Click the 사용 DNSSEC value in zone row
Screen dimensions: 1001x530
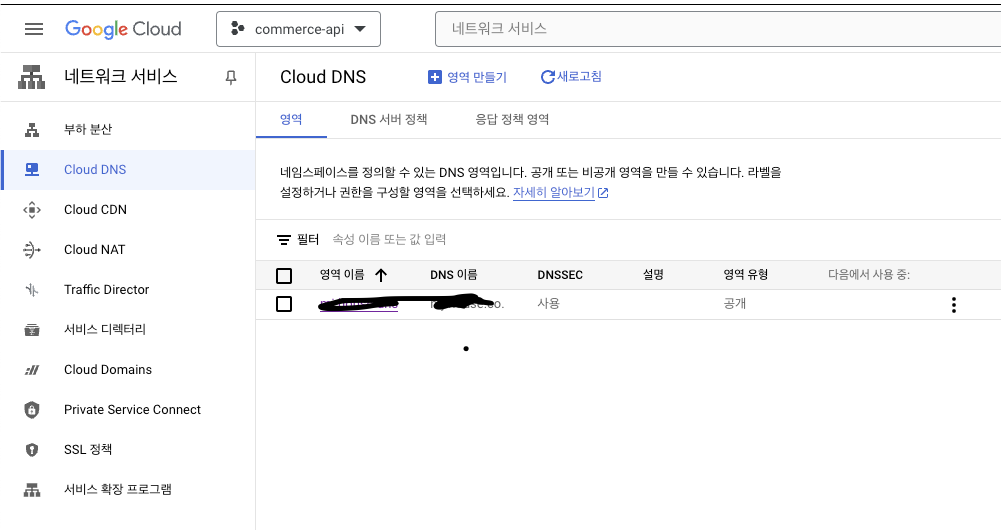point(548,303)
